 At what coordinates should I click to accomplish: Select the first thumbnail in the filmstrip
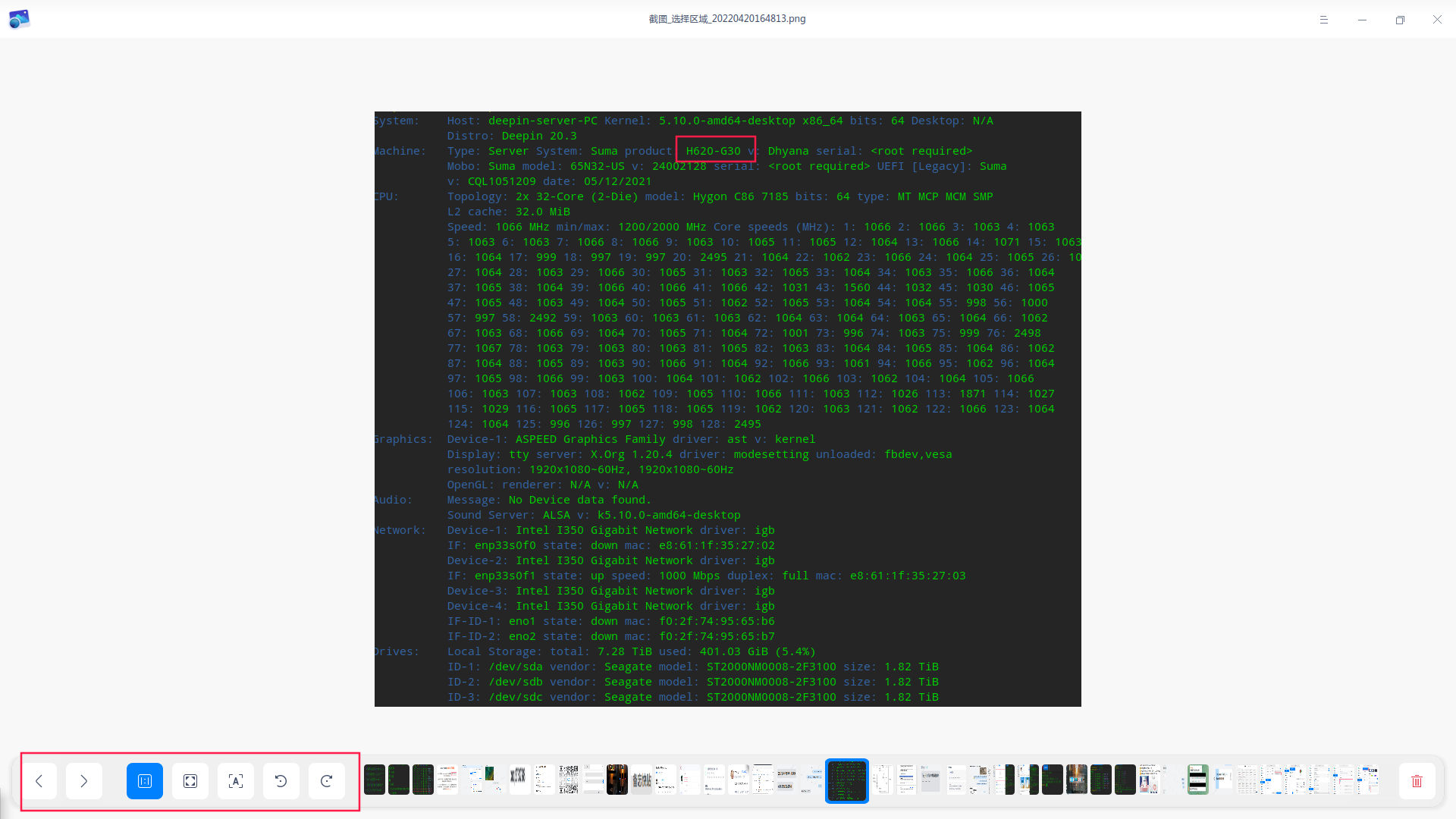pos(375,780)
